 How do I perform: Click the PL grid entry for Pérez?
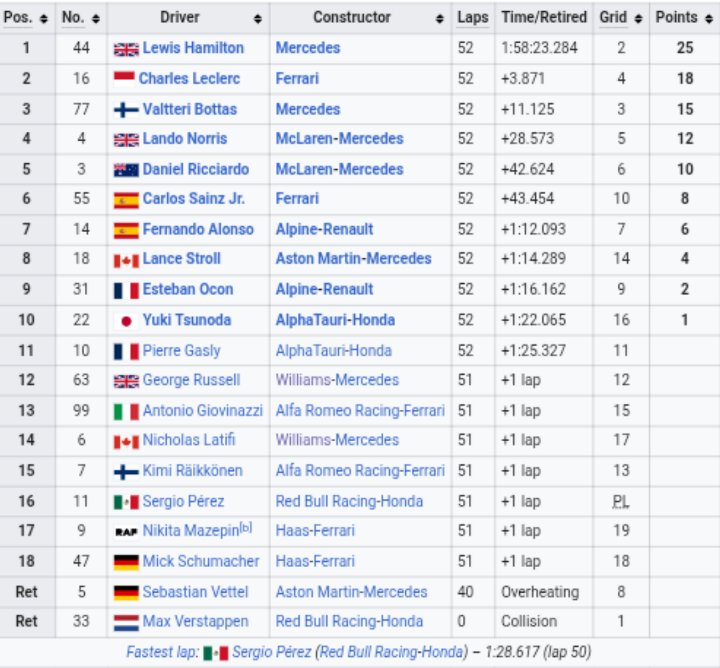pyautogui.click(x=621, y=501)
